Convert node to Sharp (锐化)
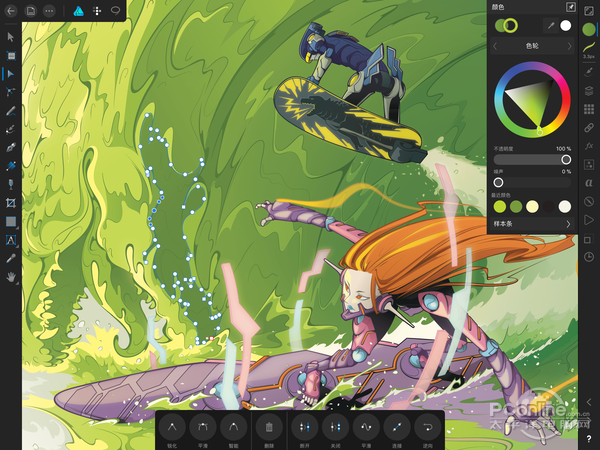 click(x=172, y=427)
